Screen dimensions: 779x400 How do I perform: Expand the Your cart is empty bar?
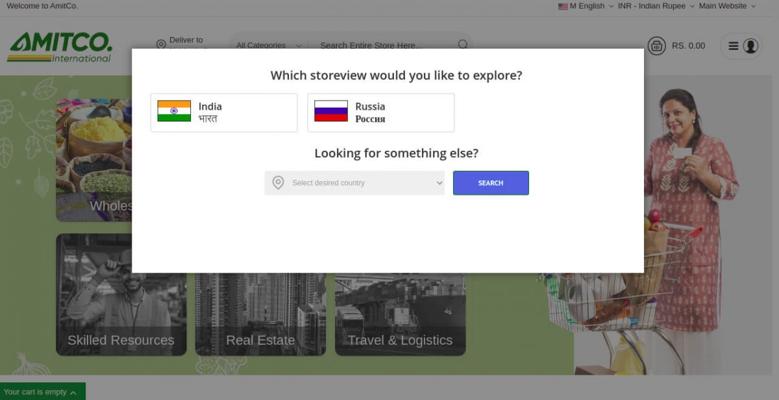(x=42, y=392)
